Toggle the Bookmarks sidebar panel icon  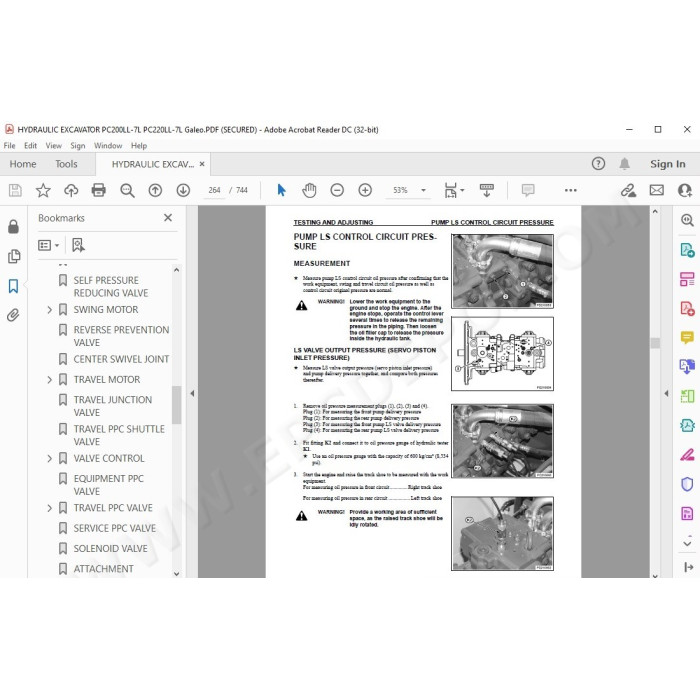click(x=13, y=286)
